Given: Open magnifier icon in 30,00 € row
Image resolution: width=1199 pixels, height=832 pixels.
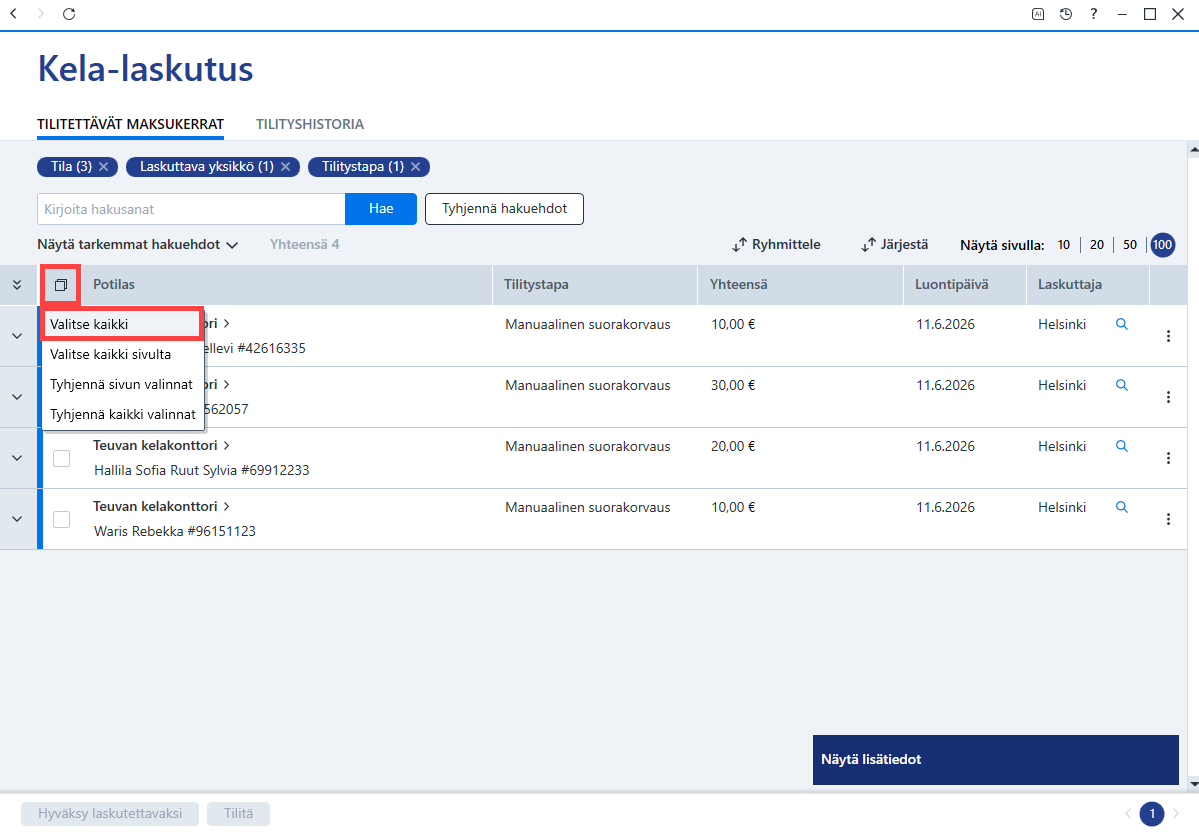Looking at the screenshot, I should pos(1122,385).
